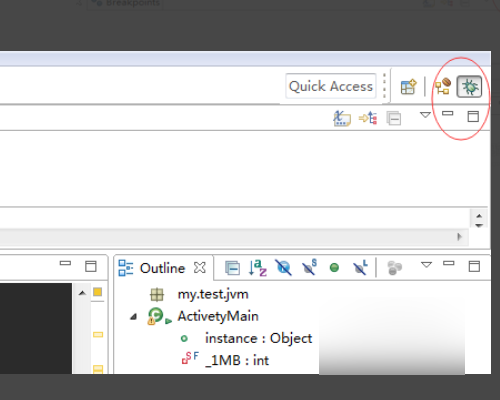Select the ActivetyMain class node
This screenshot has width=500, height=400.
coord(218,316)
